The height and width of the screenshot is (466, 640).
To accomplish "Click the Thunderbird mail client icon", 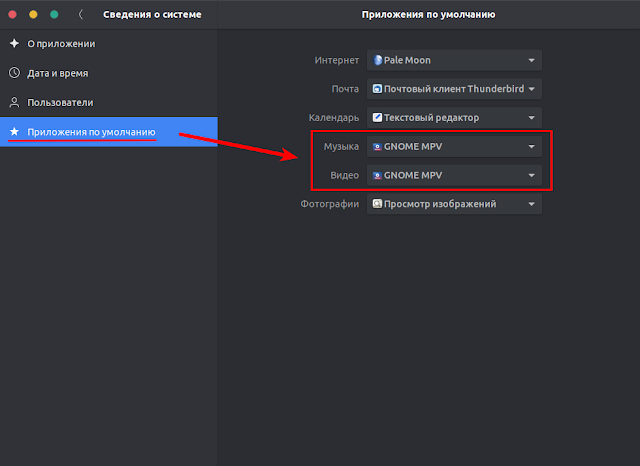I will tap(378, 89).
